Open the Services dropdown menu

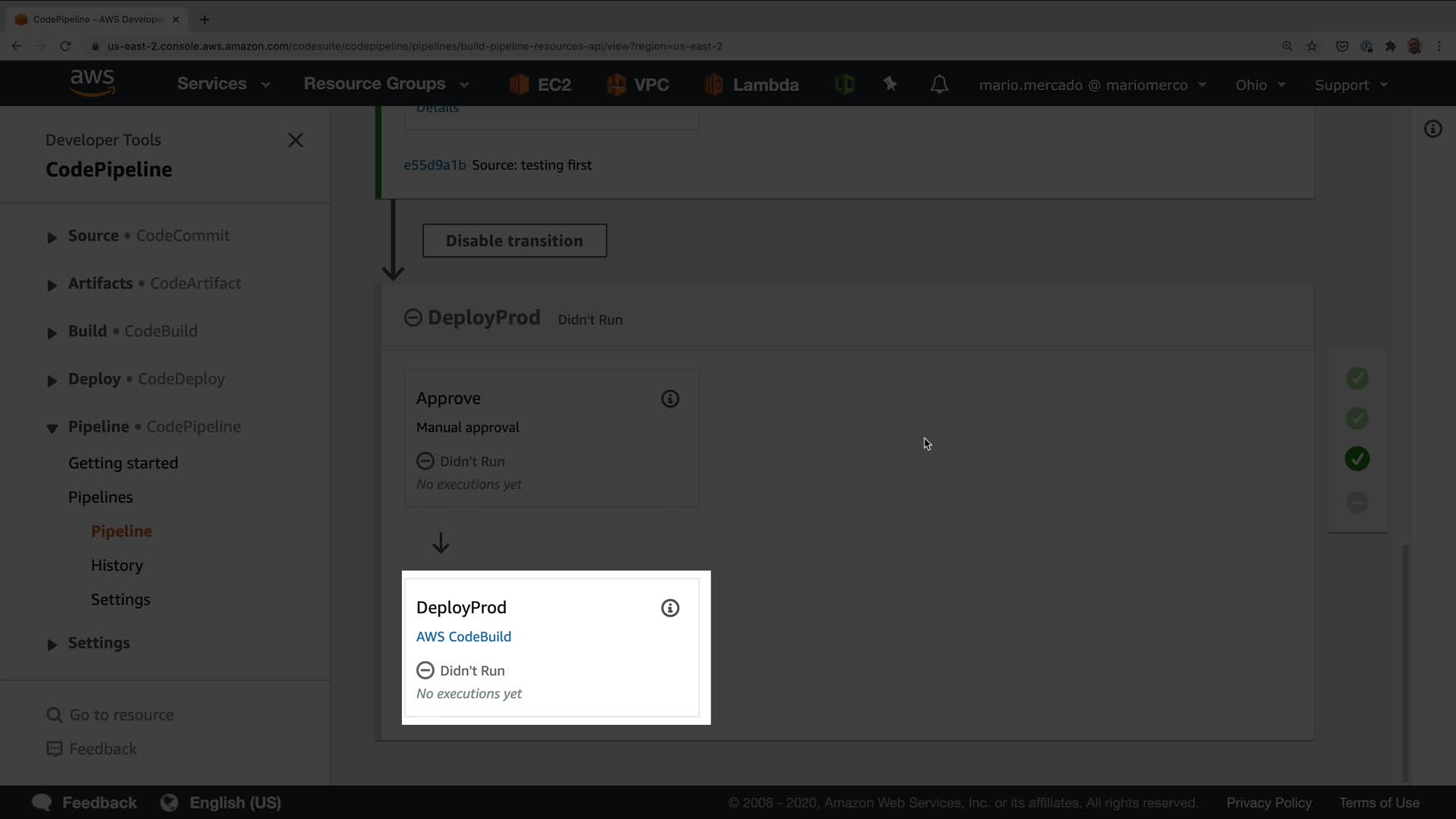click(224, 83)
